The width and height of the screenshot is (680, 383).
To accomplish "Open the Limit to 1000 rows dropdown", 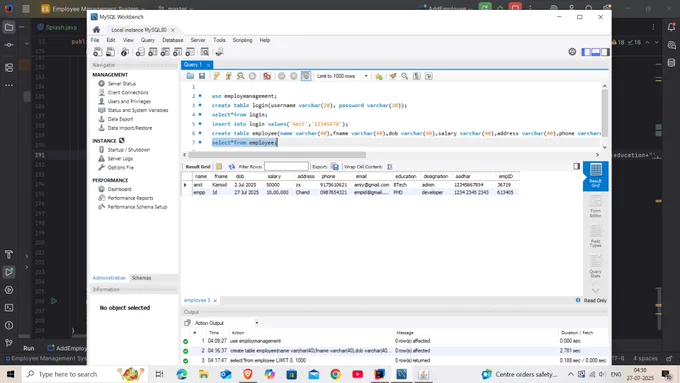I will point(342,76).
